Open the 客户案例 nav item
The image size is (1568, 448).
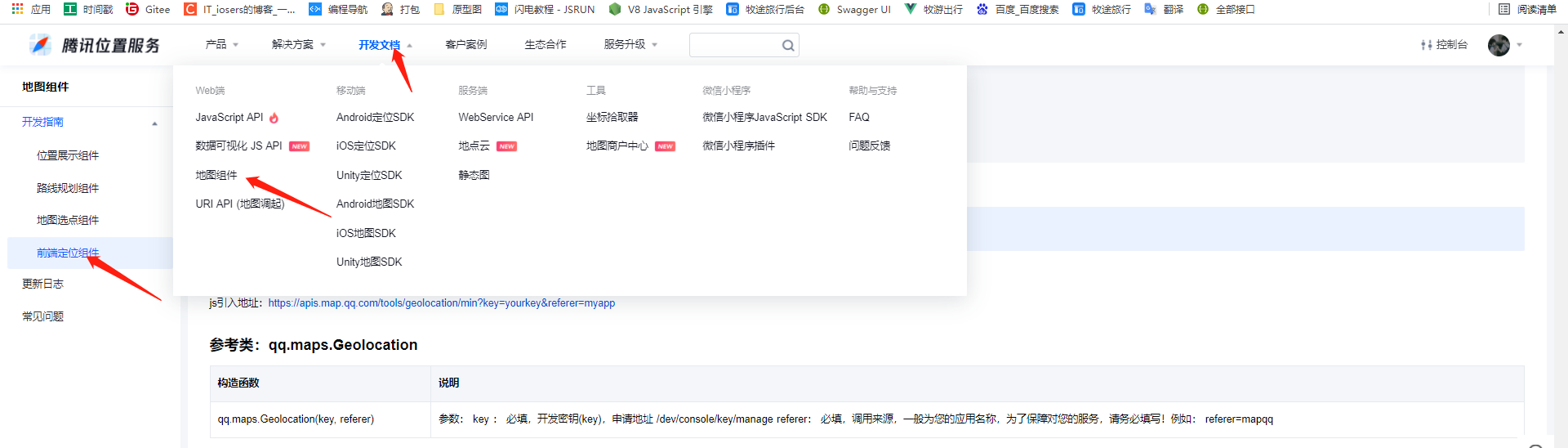tap(466, 44)
